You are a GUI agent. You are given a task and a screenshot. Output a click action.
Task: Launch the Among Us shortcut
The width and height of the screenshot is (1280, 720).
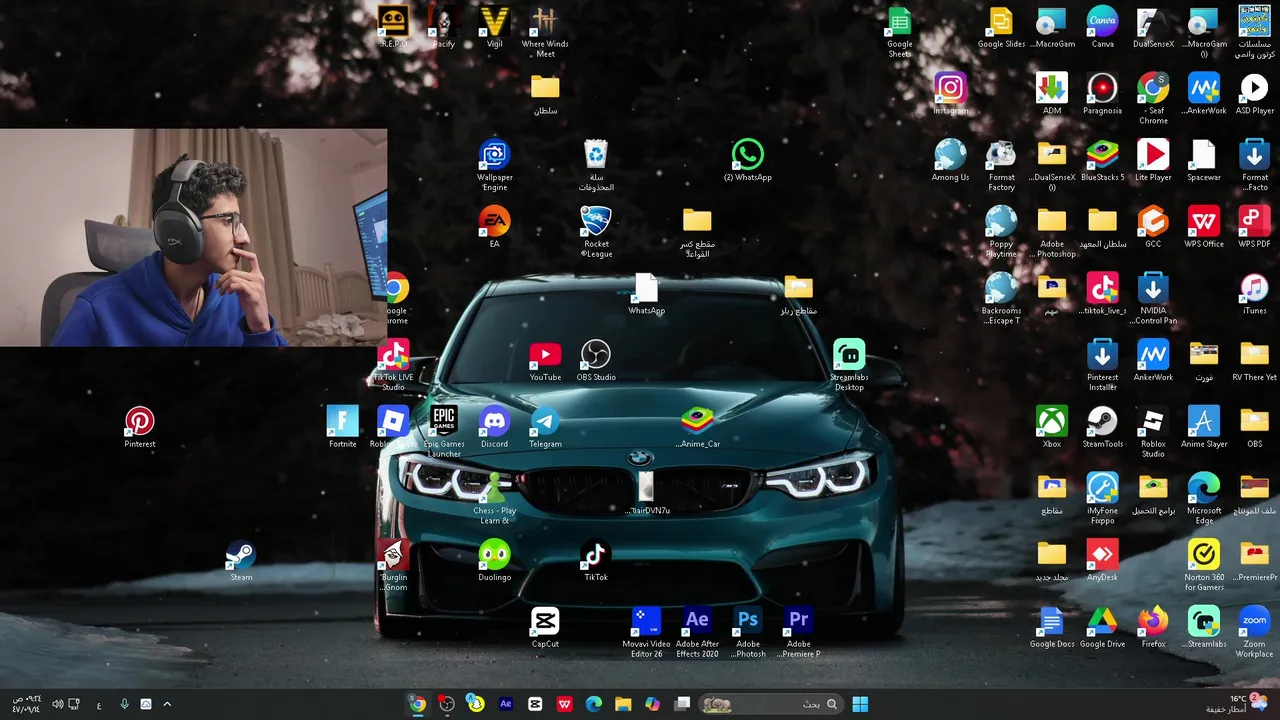[950, 160]
